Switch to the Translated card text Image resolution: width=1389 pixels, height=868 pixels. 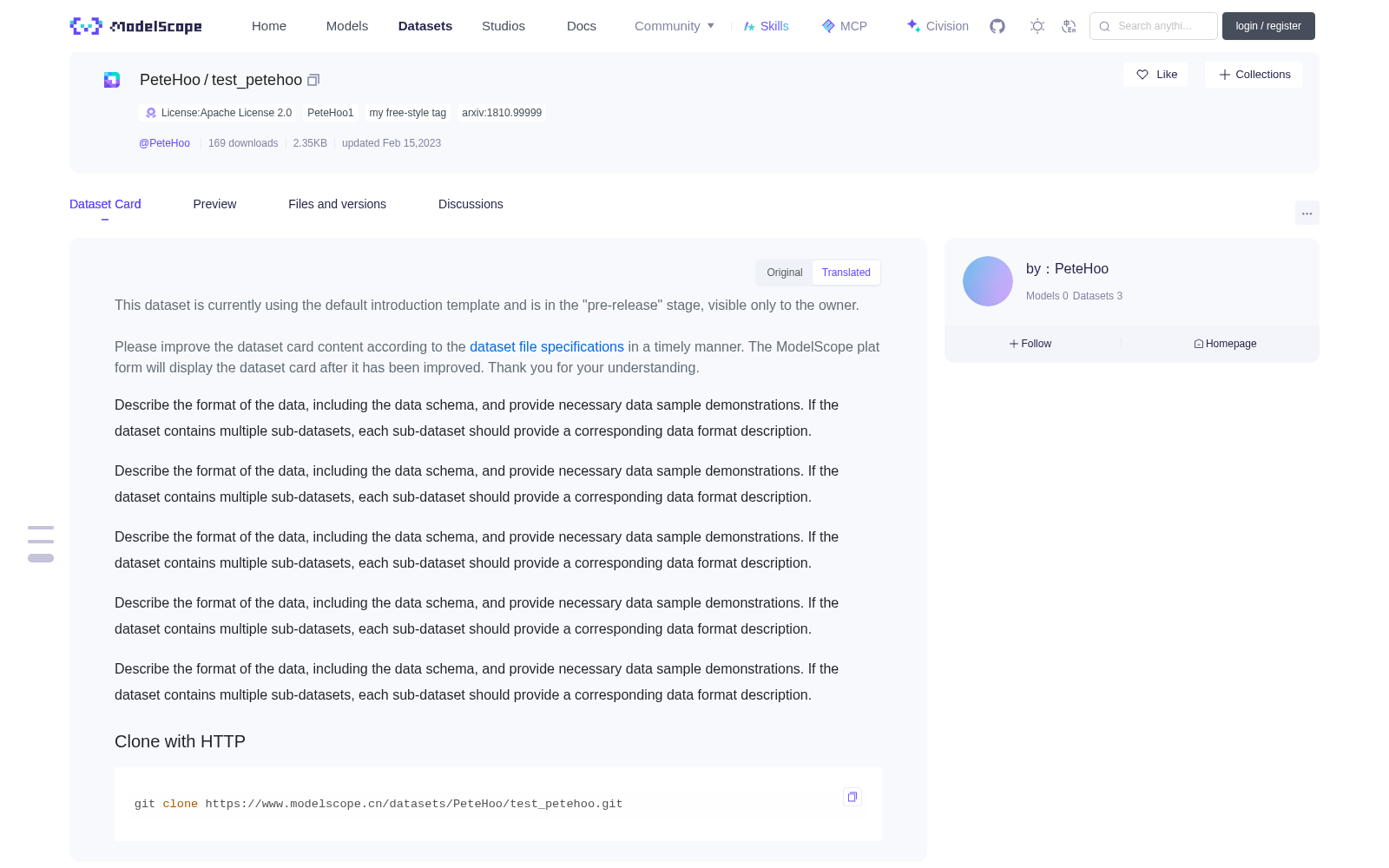846,273
